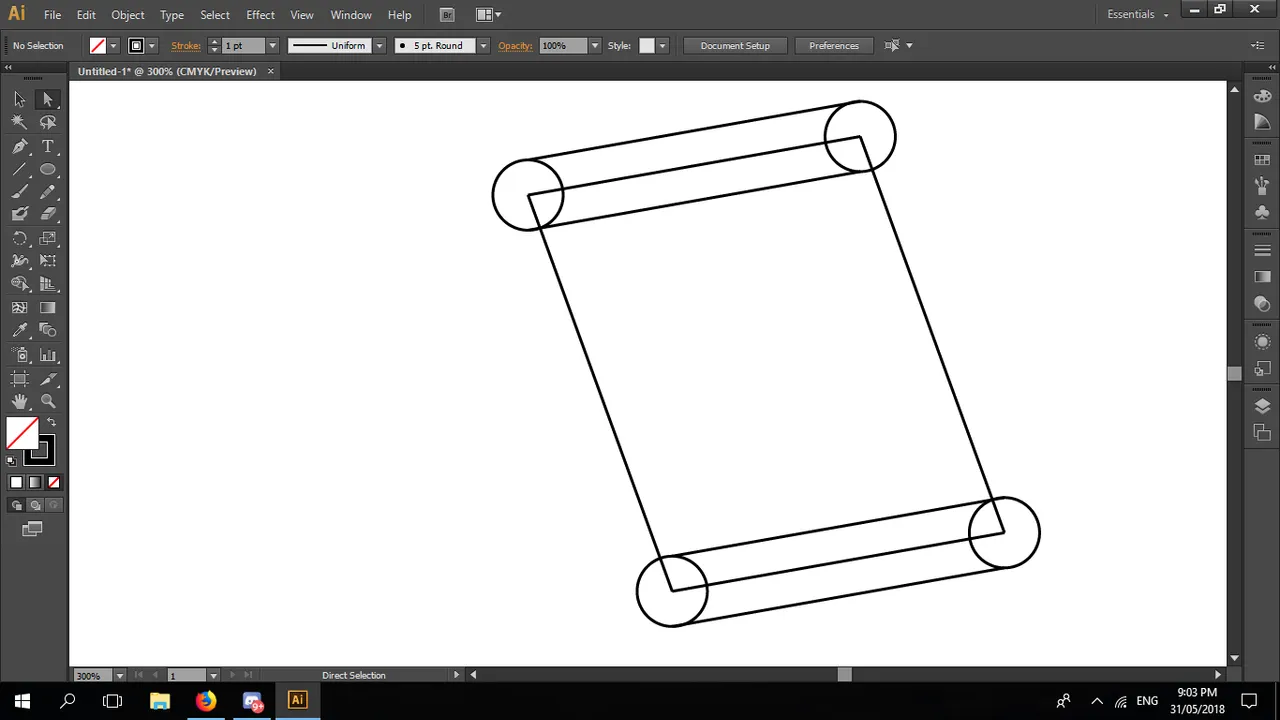The width and height of the screenshot is (1280, 720).
Task: Select the Zoom tool
Action: pyautogui.click(x=47, y=402)
